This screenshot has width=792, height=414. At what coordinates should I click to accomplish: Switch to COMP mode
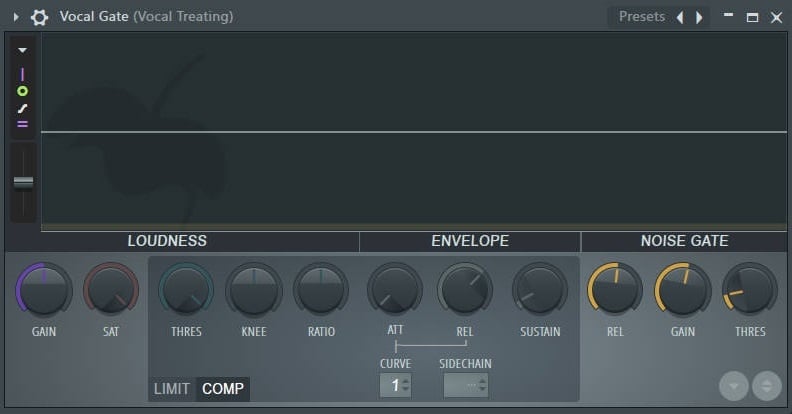click(x=223, y=389)
